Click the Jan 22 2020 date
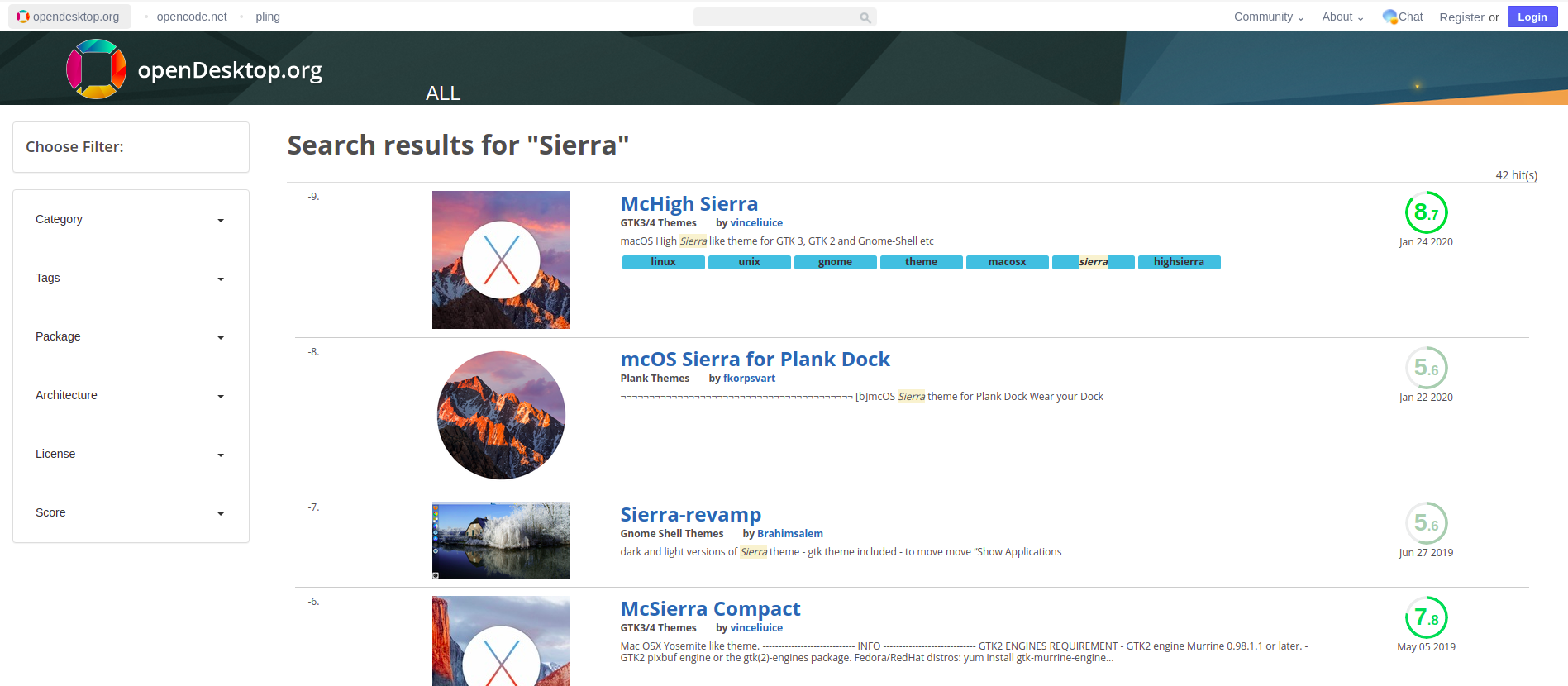The image size is (1568, 686). (1426, 398)
